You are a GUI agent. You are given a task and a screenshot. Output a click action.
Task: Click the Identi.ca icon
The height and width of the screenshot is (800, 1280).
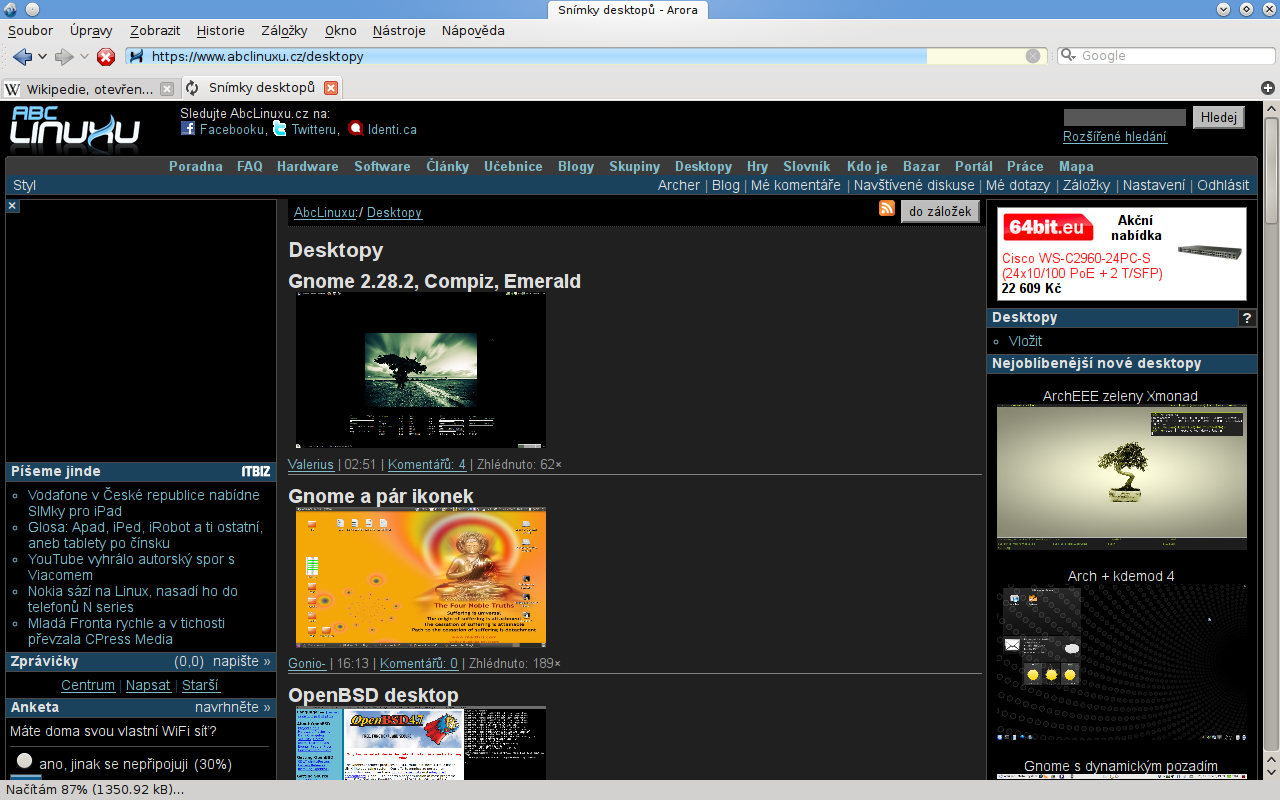[355, 128]
